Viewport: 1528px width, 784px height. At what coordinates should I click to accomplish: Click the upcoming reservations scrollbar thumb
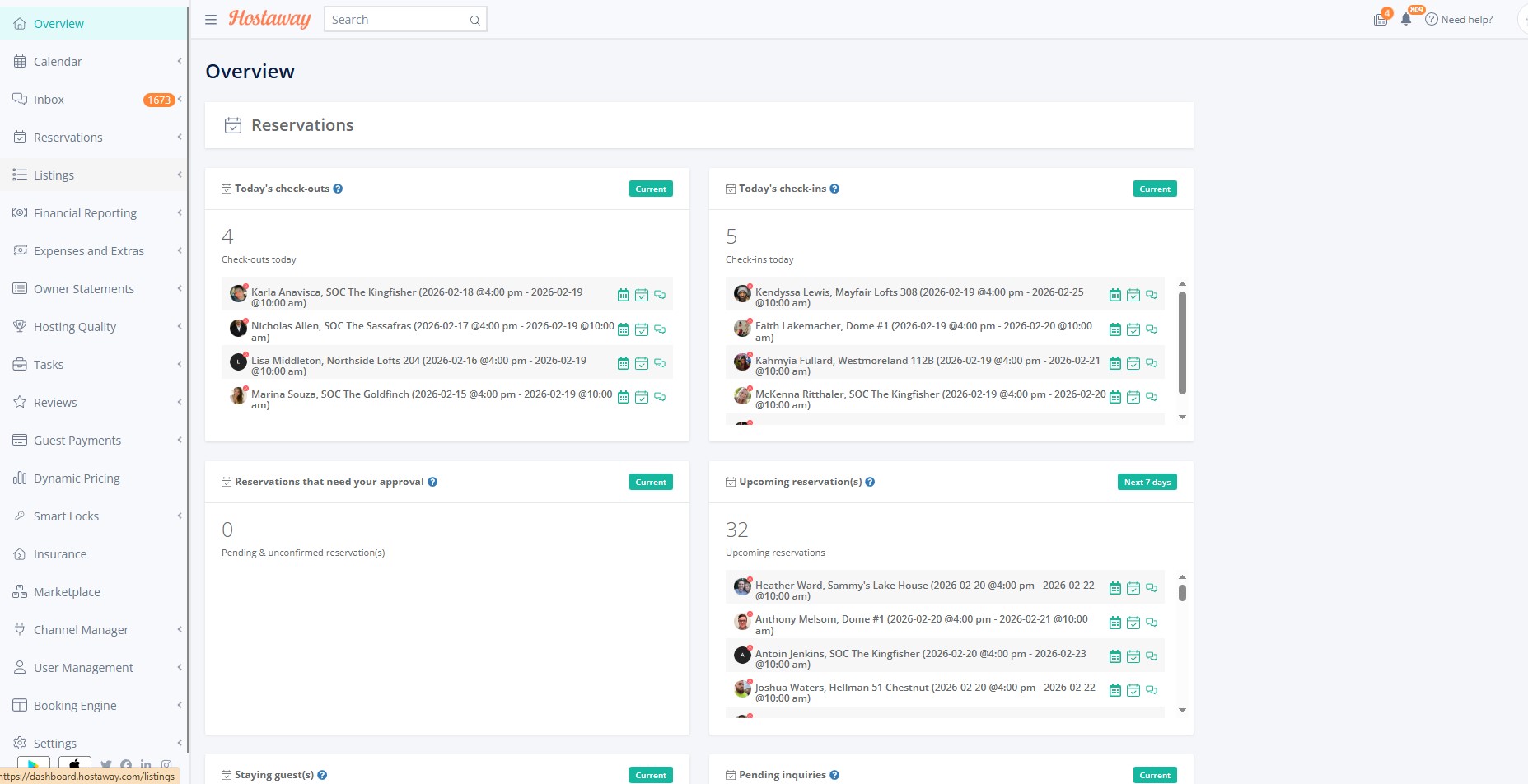coord(1182,593)
